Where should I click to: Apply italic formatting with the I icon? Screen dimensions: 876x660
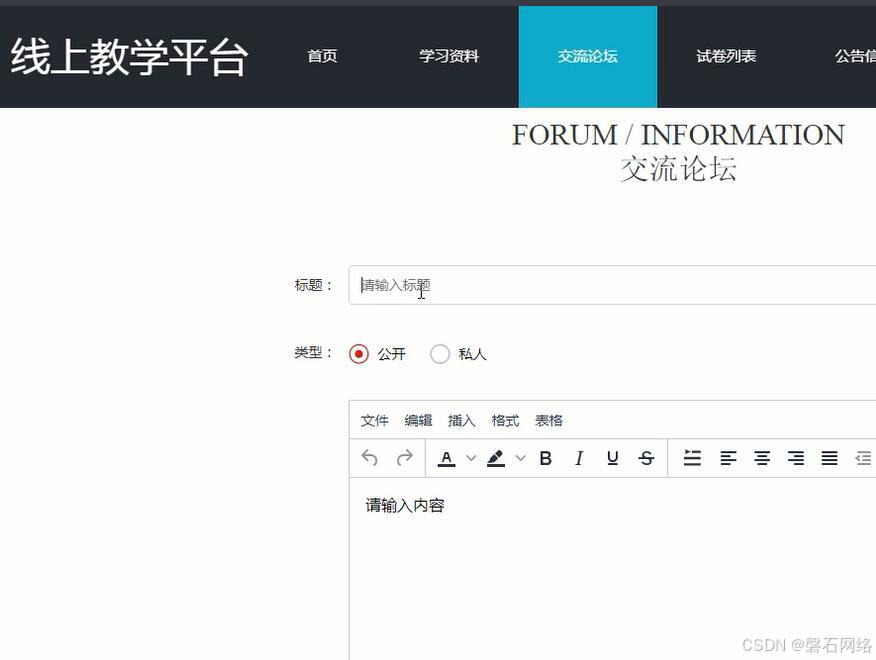point(579,458)
